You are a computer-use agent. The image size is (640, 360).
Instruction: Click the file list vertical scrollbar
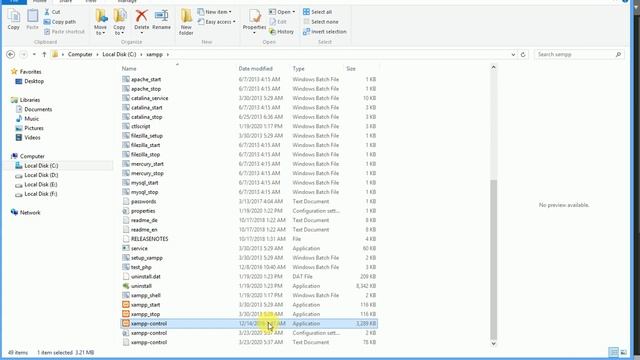click(x=493, y=260)
